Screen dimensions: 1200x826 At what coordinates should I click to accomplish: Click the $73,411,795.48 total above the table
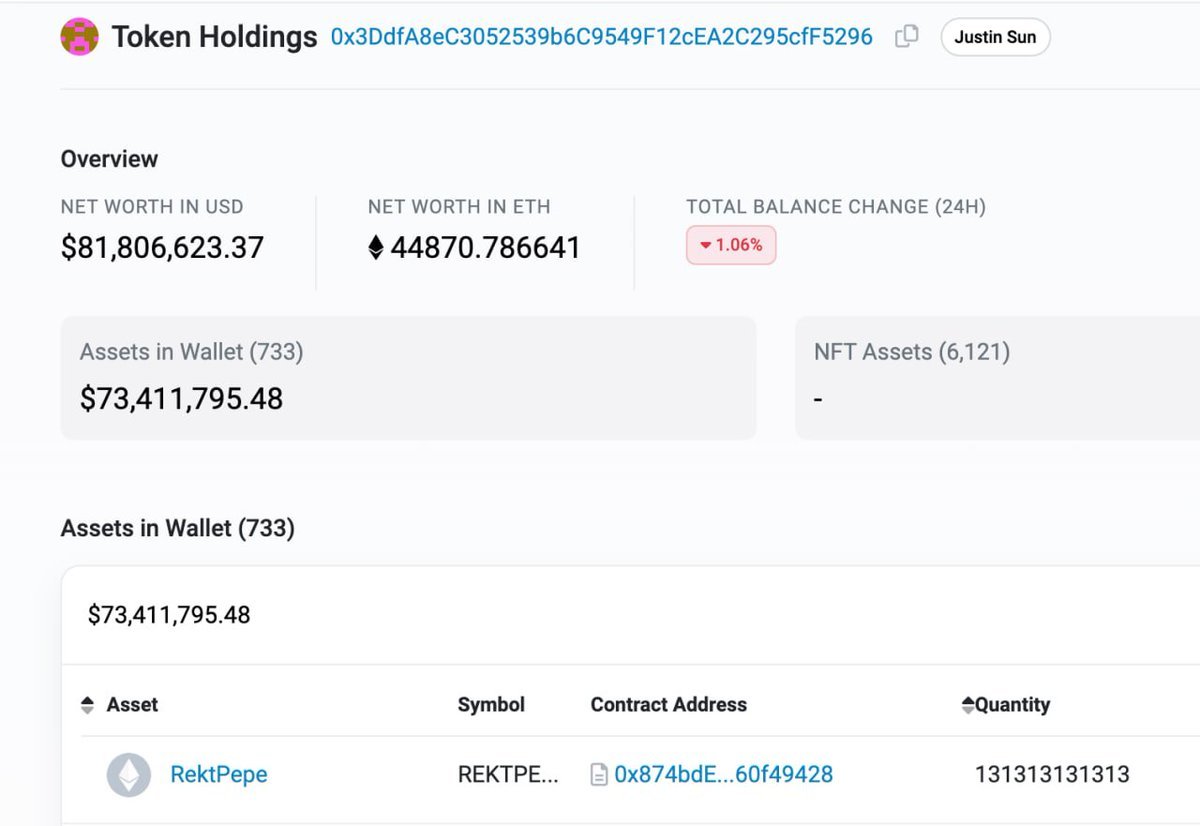169,615
